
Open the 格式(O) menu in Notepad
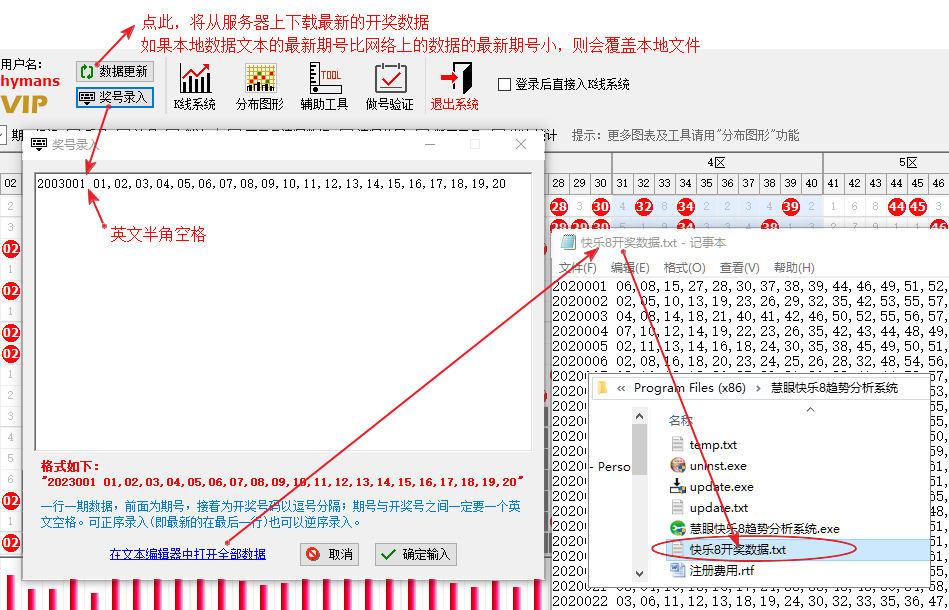684,268
